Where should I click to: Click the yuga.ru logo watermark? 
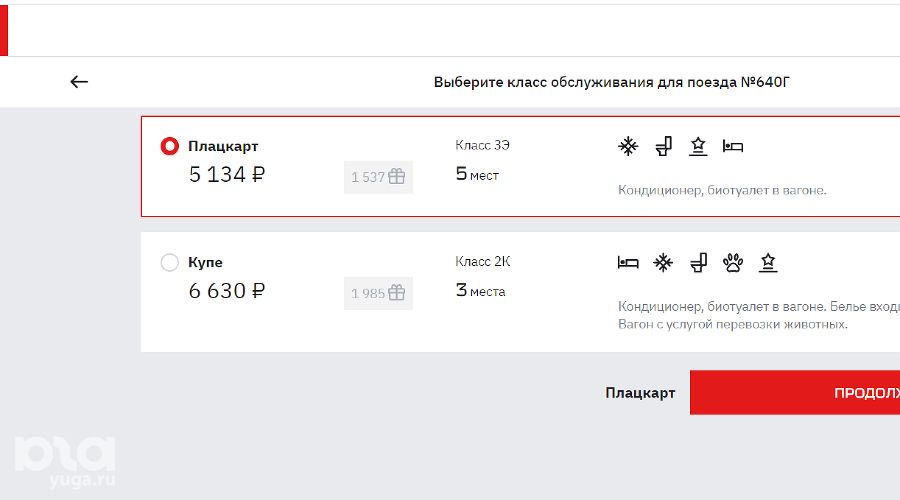point(65,462)
